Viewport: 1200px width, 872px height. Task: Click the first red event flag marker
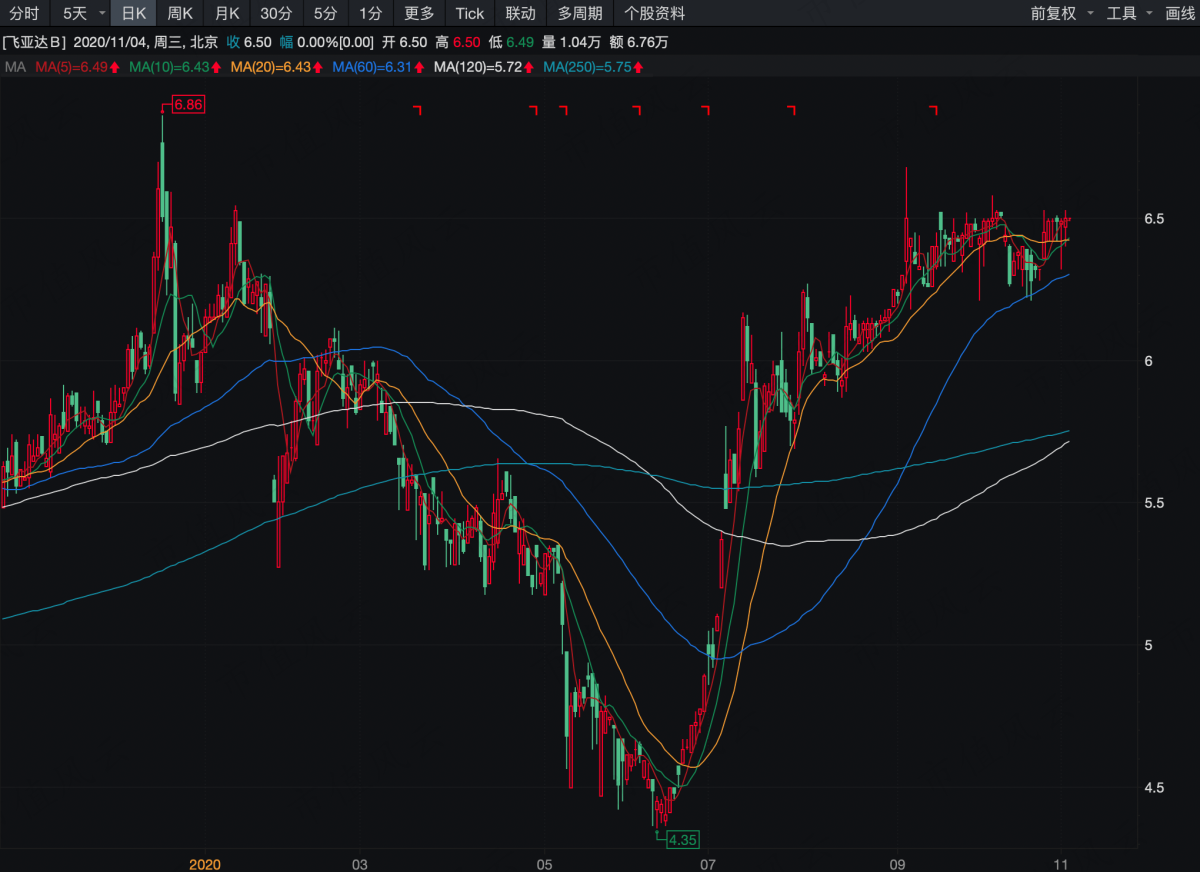(x=418, y=110)
